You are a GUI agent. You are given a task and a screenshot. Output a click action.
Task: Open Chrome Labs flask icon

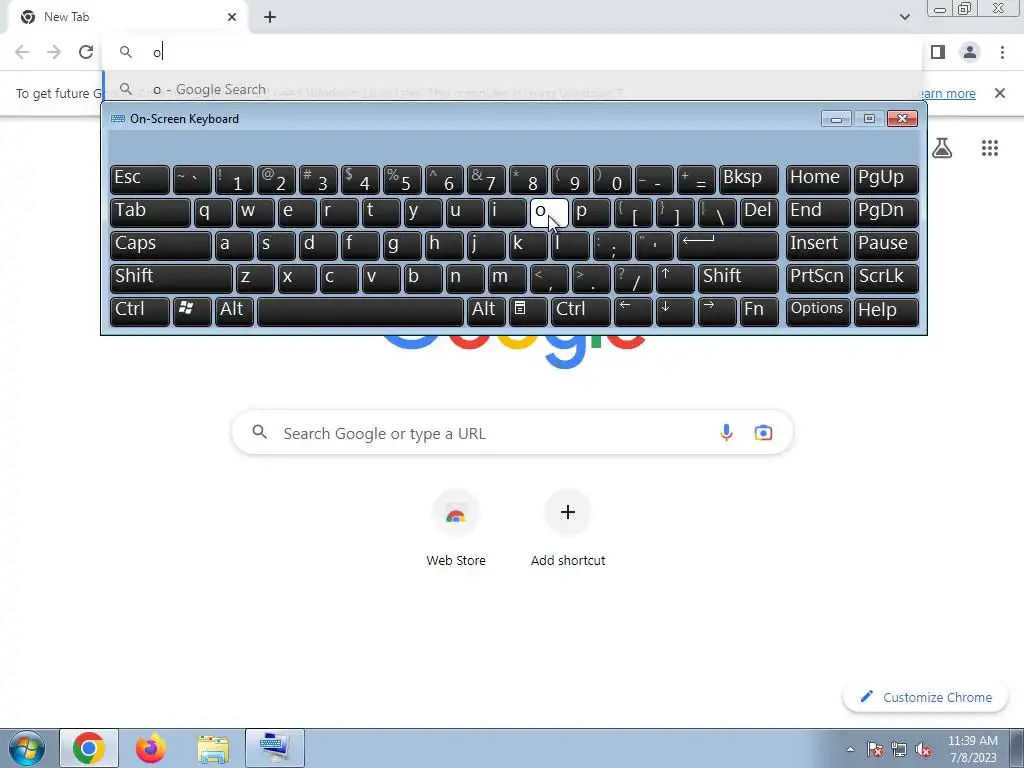click(942, 148)
